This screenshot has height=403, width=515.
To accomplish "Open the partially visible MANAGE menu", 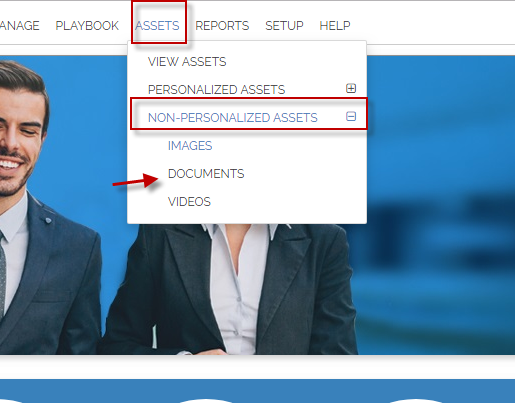I will (x=20, y=26).
